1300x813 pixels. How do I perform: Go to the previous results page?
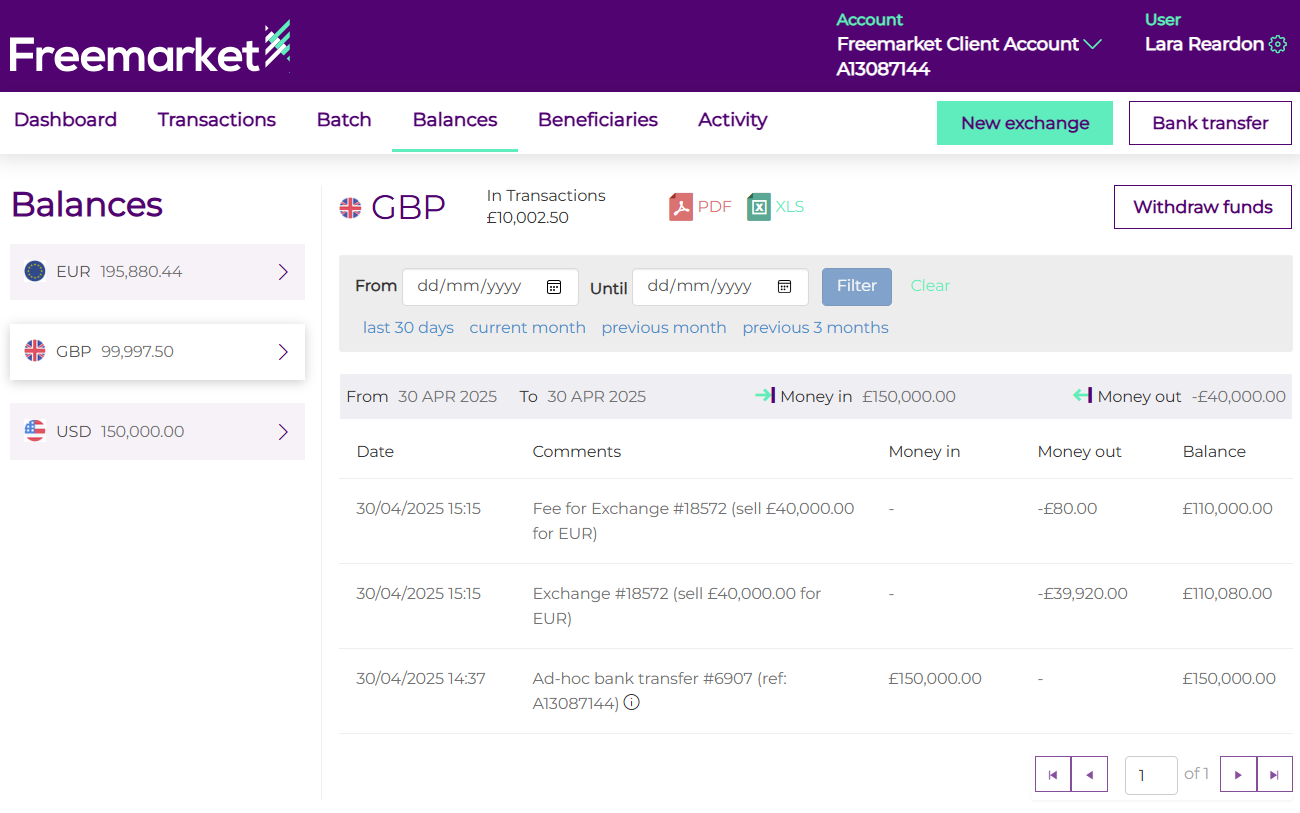coord(1089,774)
